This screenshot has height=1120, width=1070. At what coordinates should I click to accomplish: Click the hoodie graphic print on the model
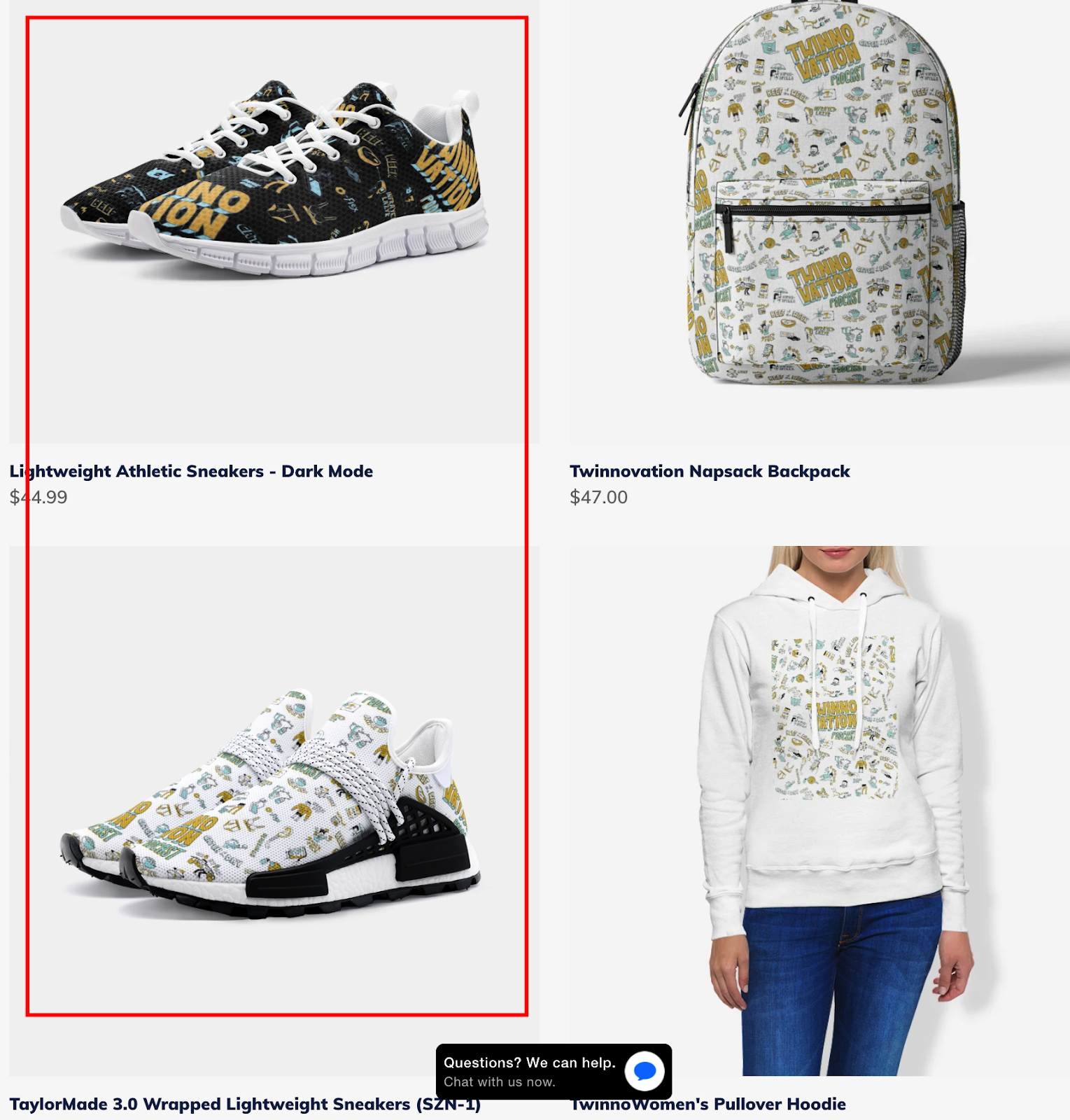pos(834,717)
